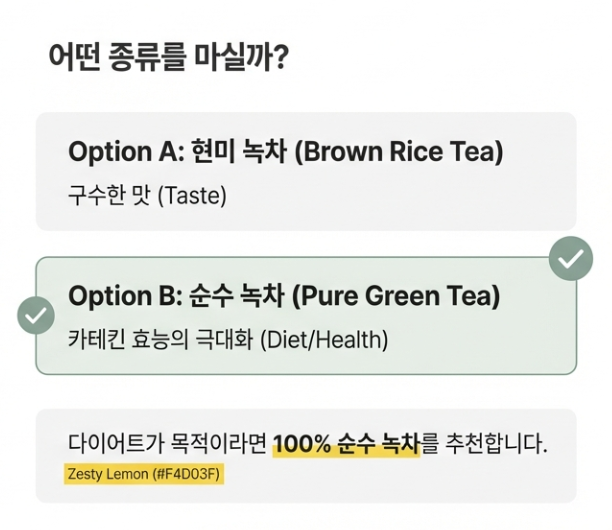The height and width of the screenshot is (530, 612).
Task: Click the Option B: 순수 녹차 title text
Action: click(x=176, y=296)
